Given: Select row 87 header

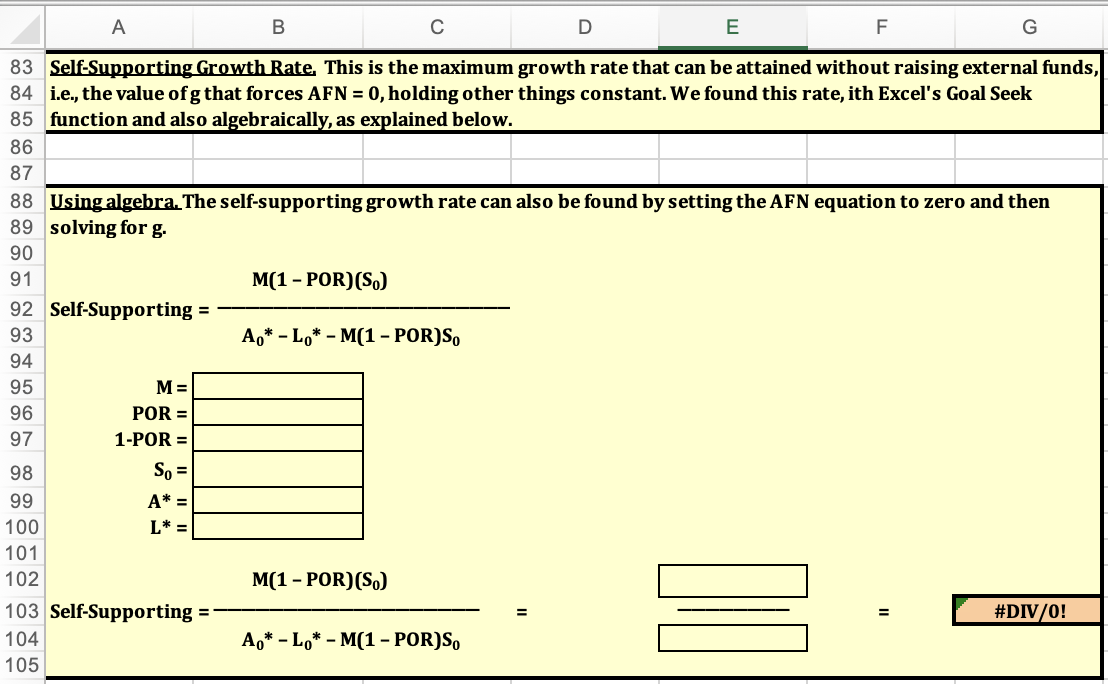Looking at the screenshot, I should (22, 173).
